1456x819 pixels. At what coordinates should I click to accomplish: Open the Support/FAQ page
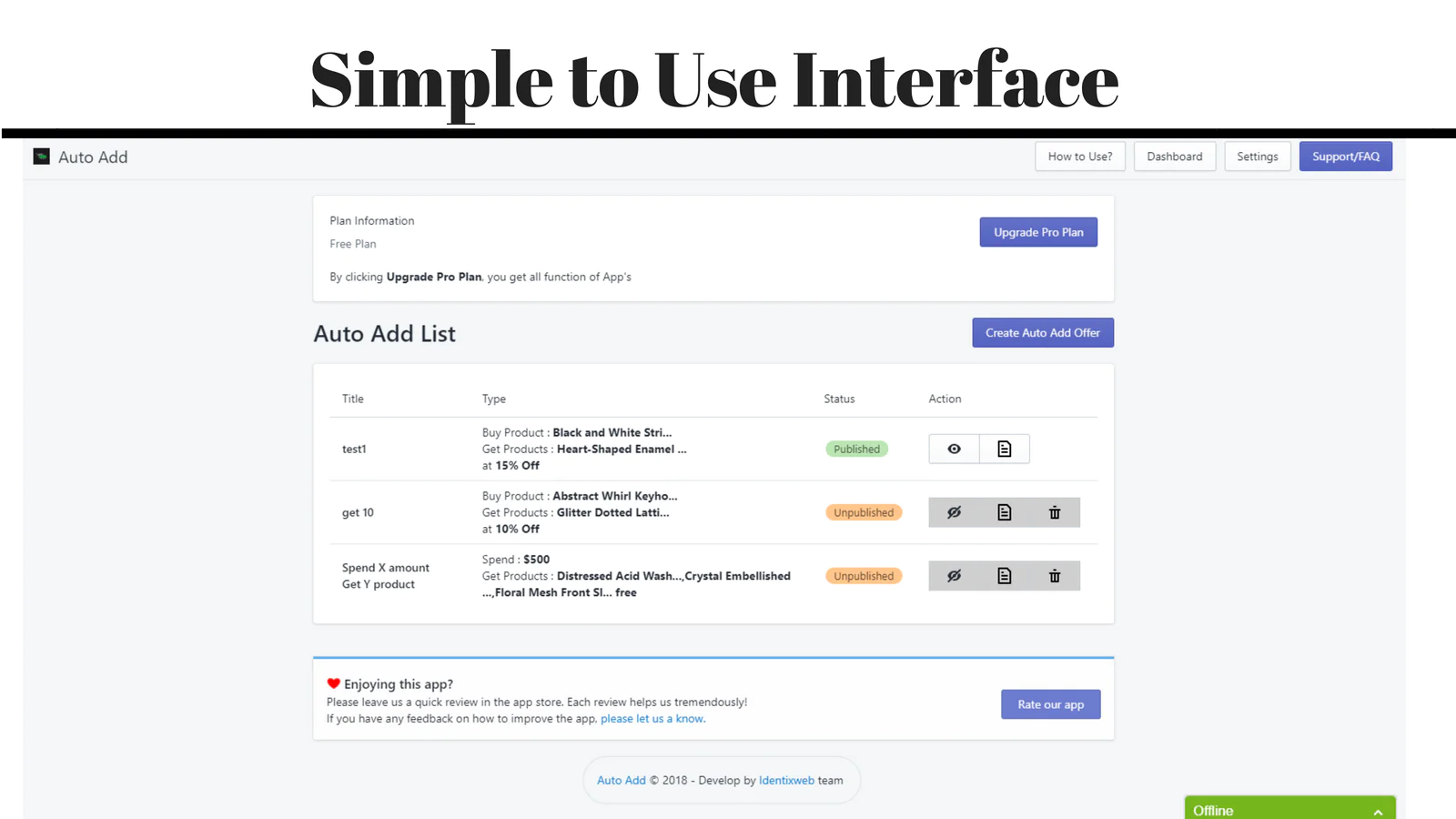(x=1346, y=157)
